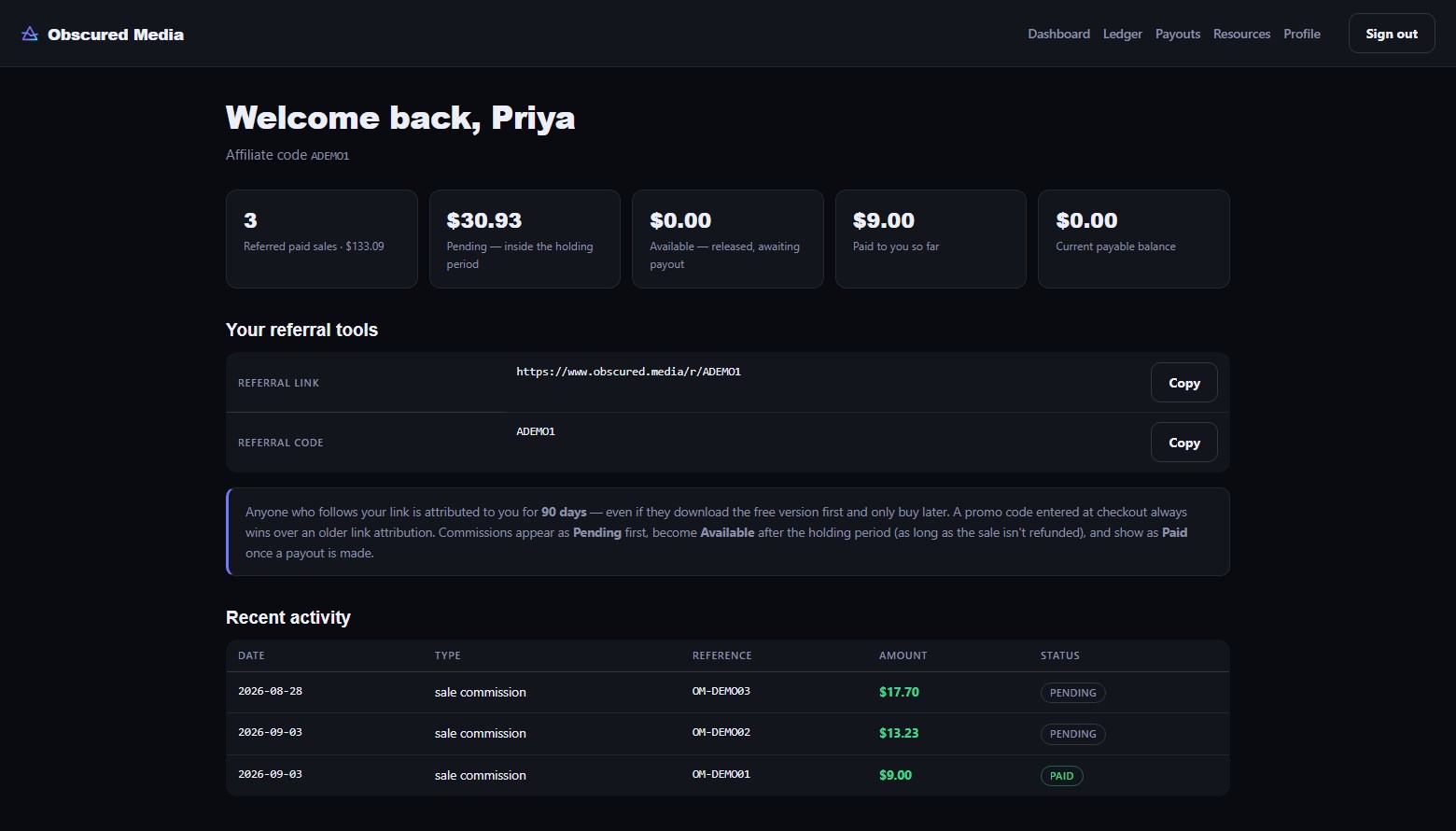Click the DATE column header
The image size is (1456, 831).
251,655
